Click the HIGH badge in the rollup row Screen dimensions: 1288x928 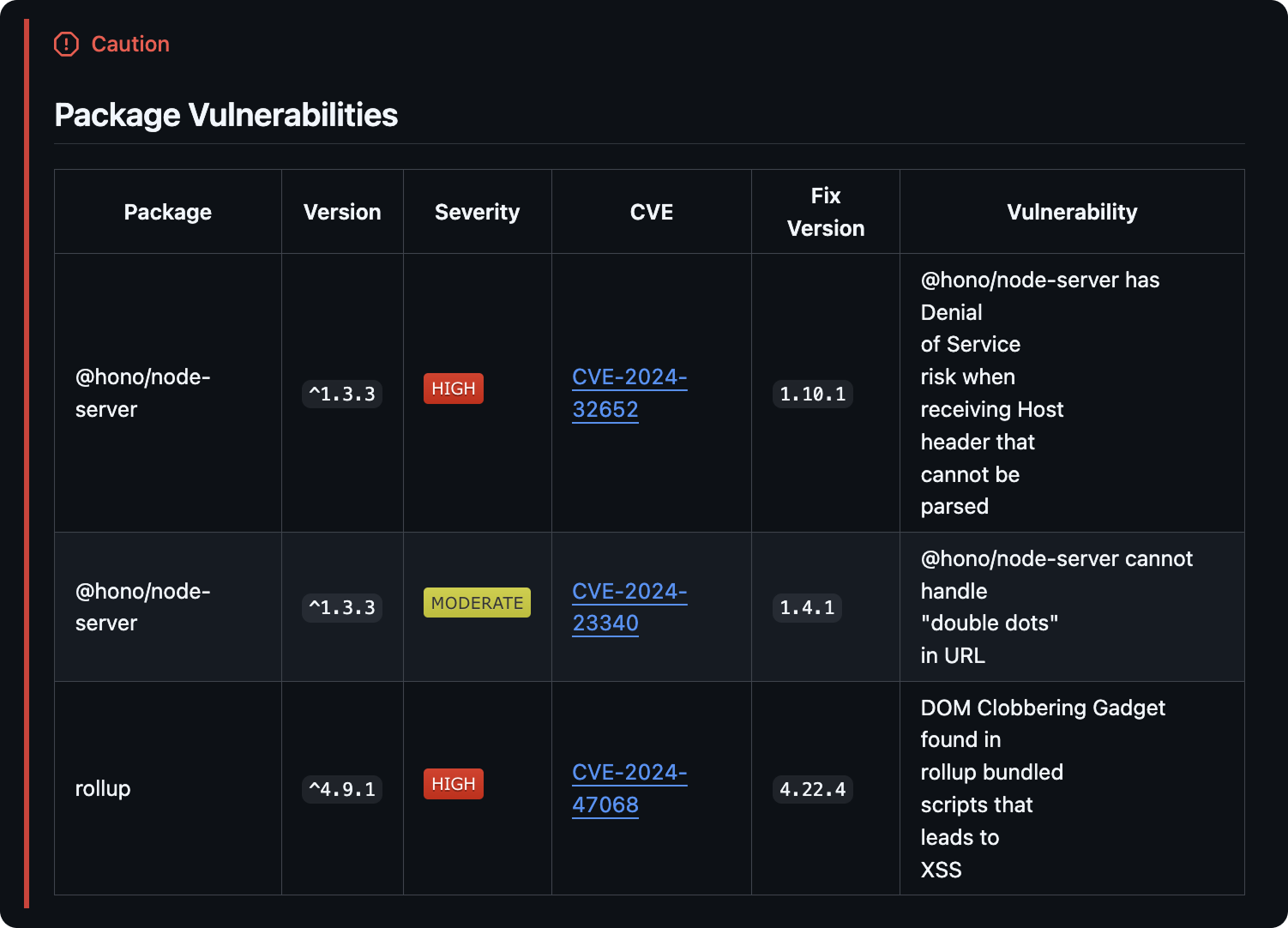coord(453,784)
